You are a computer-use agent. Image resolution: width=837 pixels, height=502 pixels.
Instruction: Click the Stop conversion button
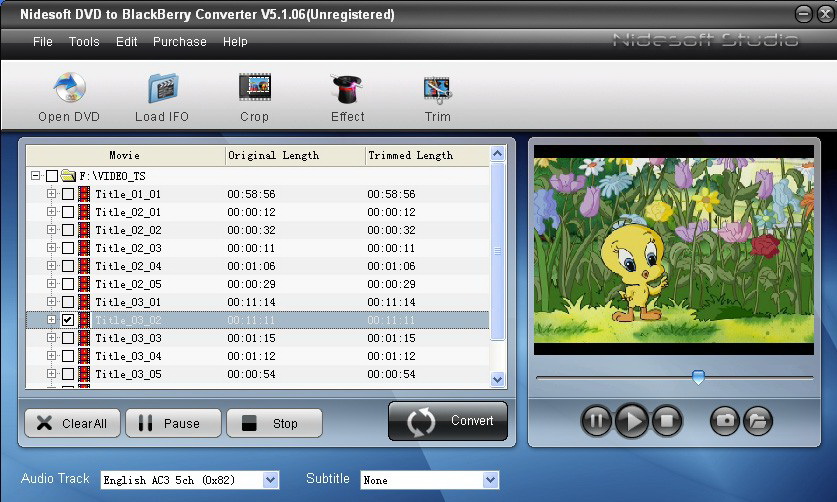coord(274,423)
